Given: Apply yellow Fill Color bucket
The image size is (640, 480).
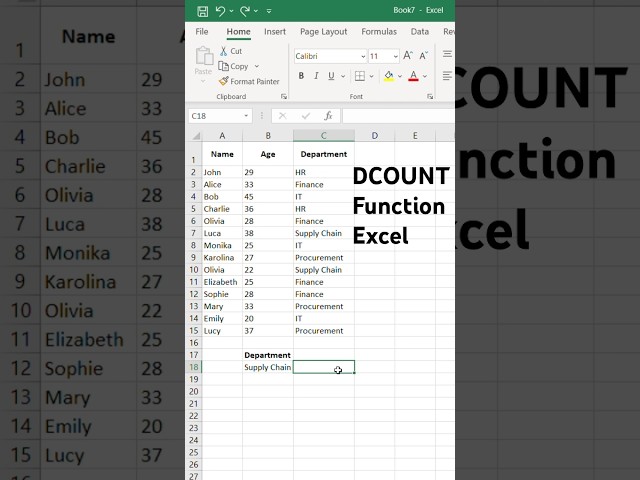Looking at the screenshot, I should click(x=389, y=76).
